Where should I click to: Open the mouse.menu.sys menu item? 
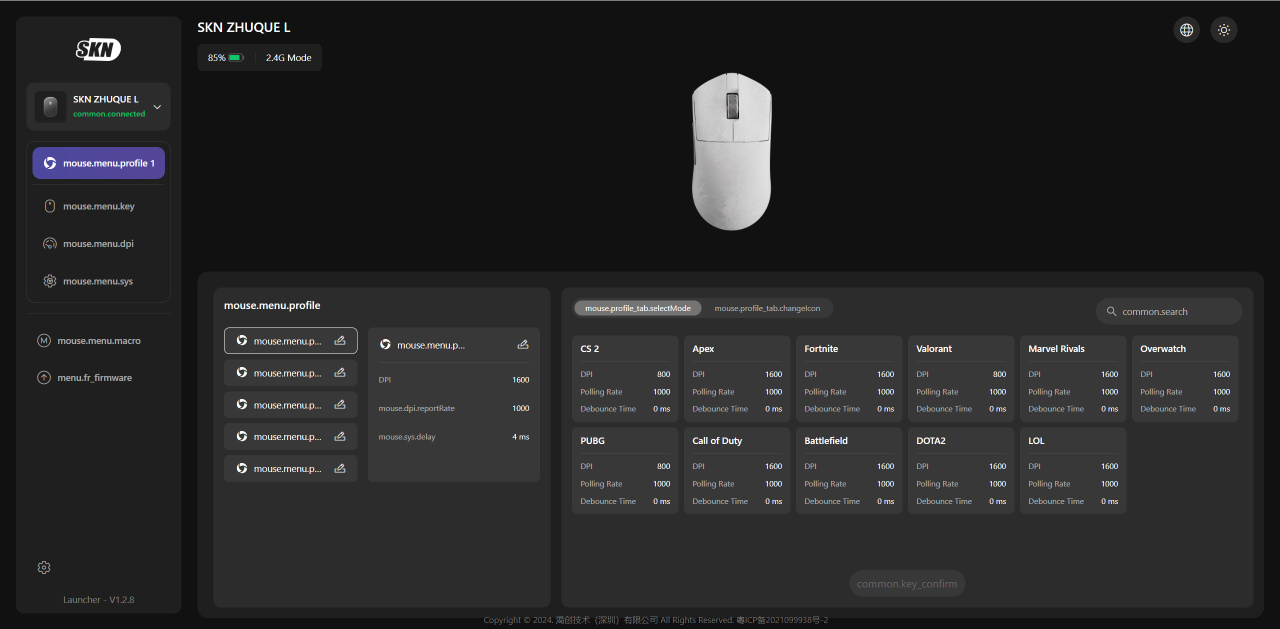click(x=98, y=281)
